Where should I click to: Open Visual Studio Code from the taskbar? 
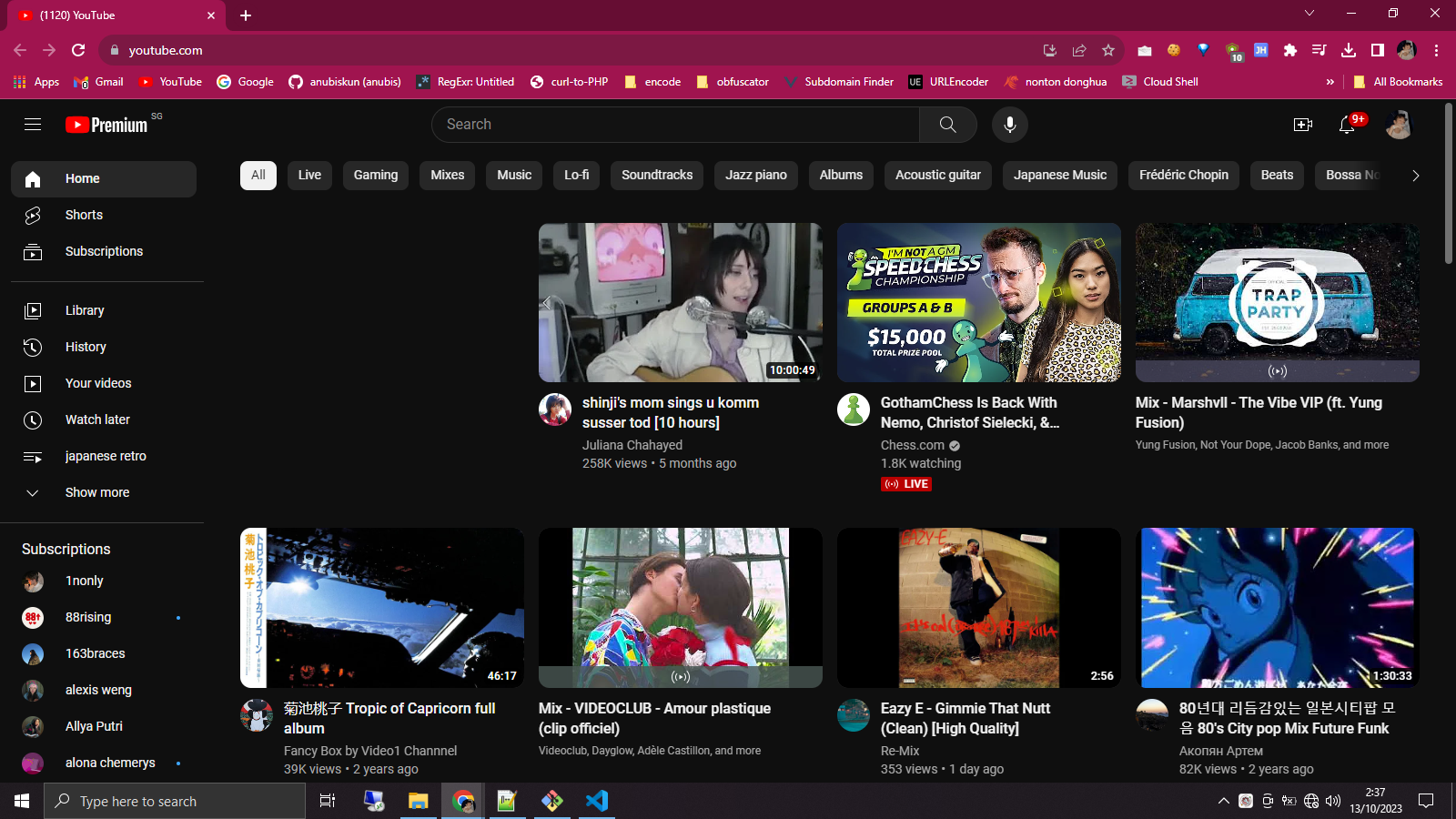(x=597, y=801)
